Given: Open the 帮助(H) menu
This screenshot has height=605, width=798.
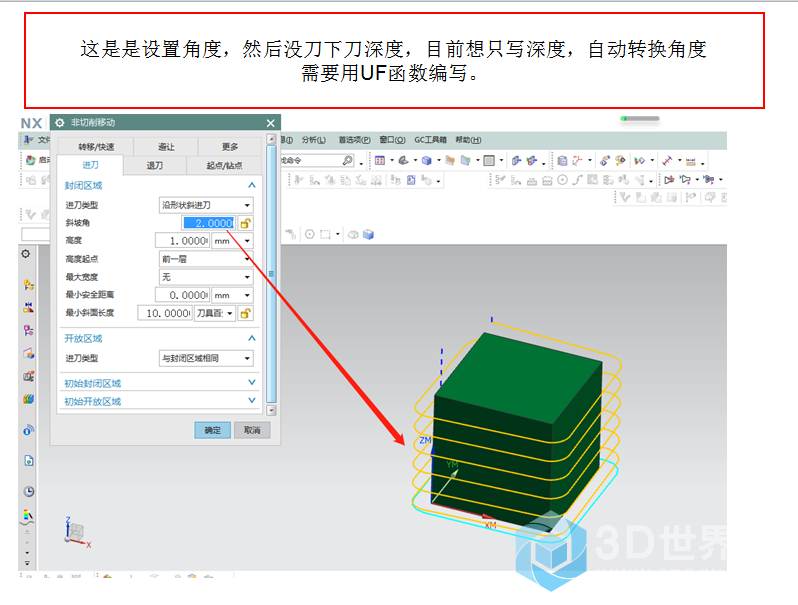Looking at the screenshot, I should 468,139.
